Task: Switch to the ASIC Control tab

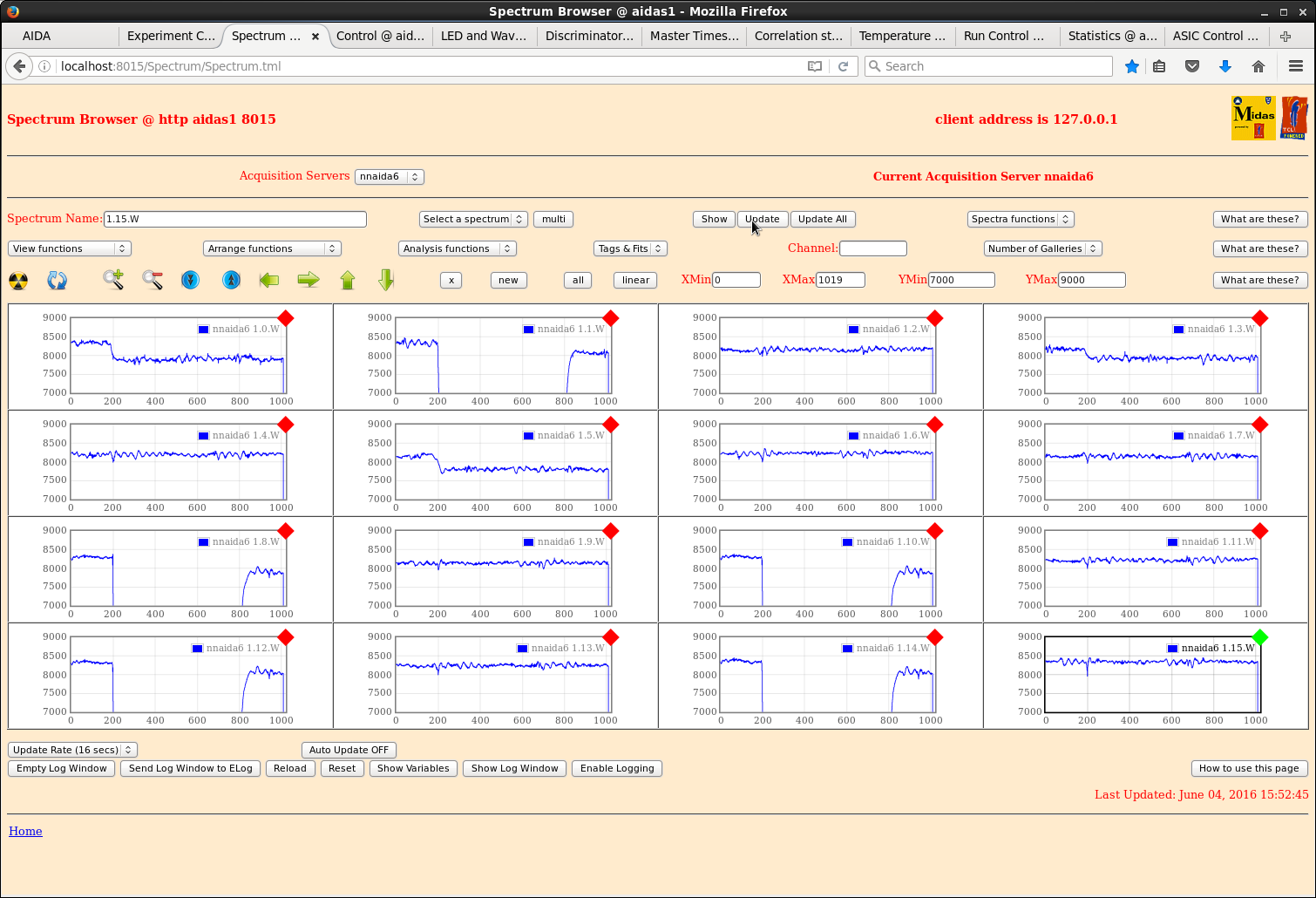Action: (x=1216, y=36)
